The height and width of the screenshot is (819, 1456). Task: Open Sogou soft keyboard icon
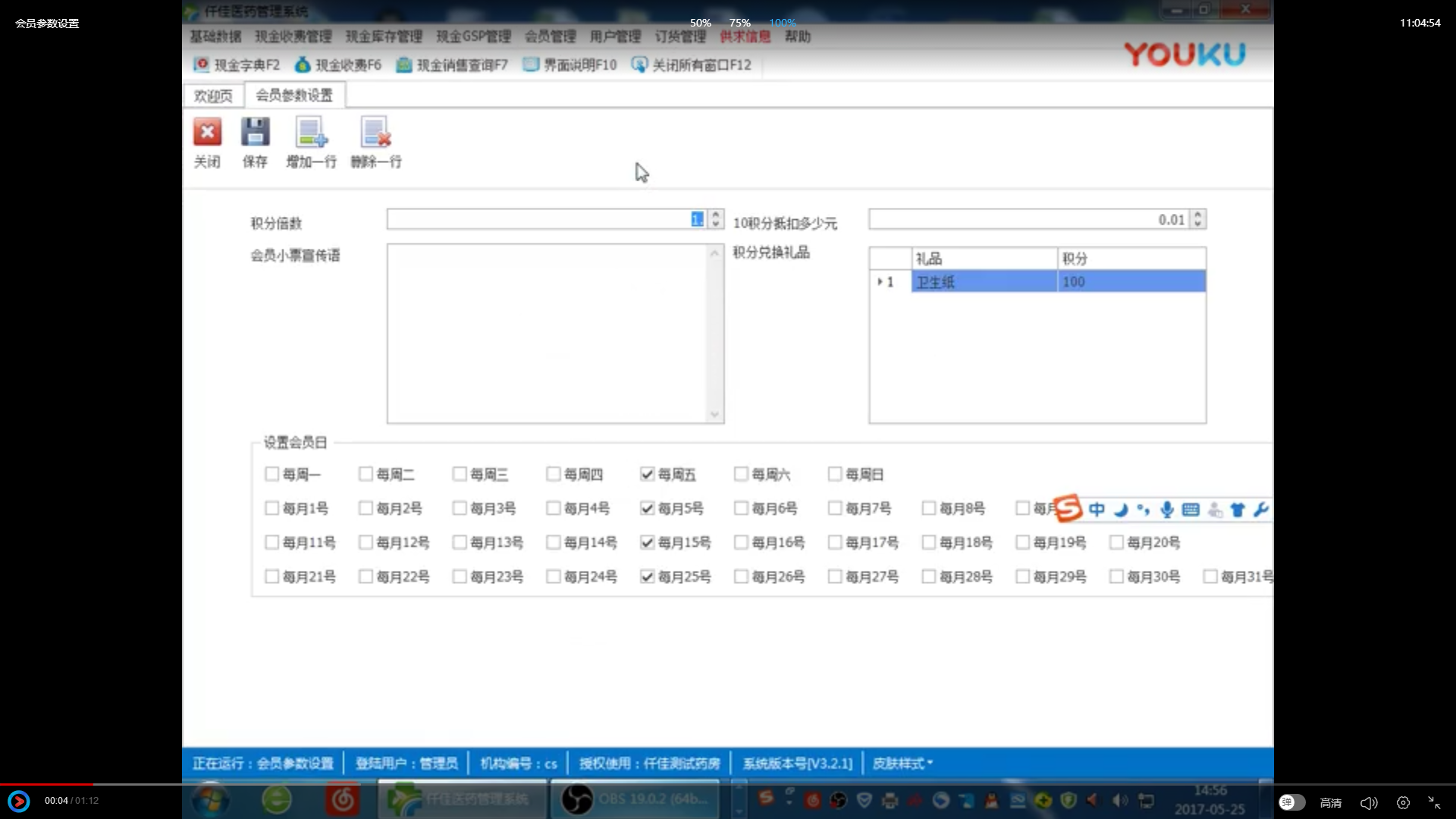point(1191,510)
